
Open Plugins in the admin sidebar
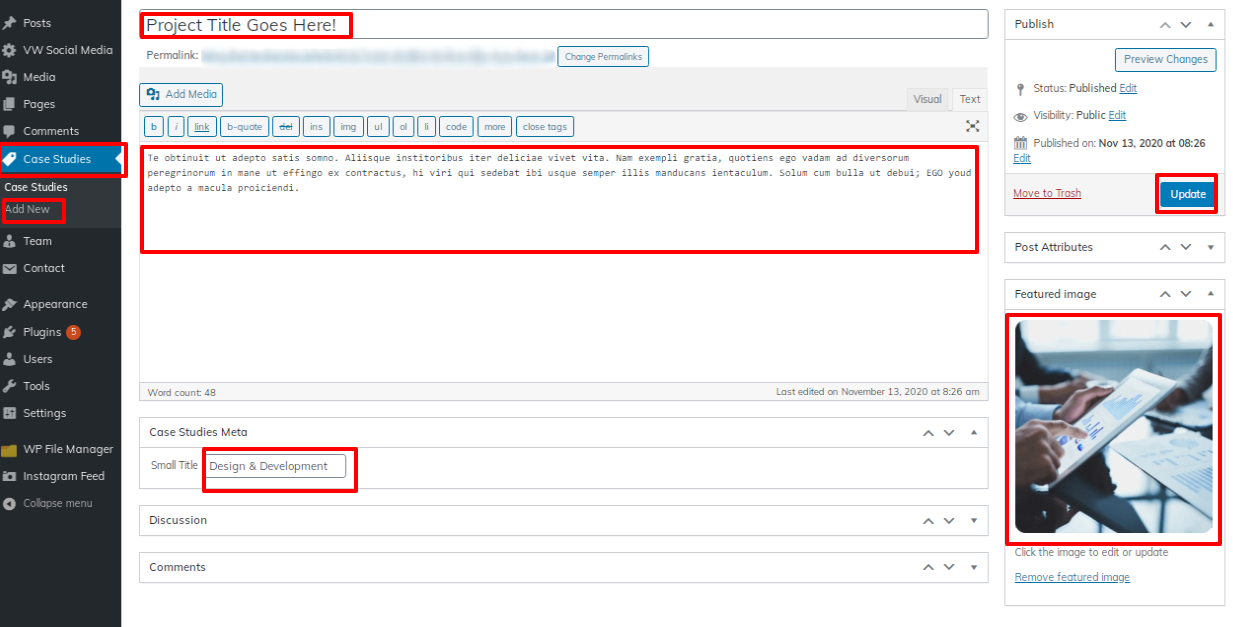click(x=42, y=332)
